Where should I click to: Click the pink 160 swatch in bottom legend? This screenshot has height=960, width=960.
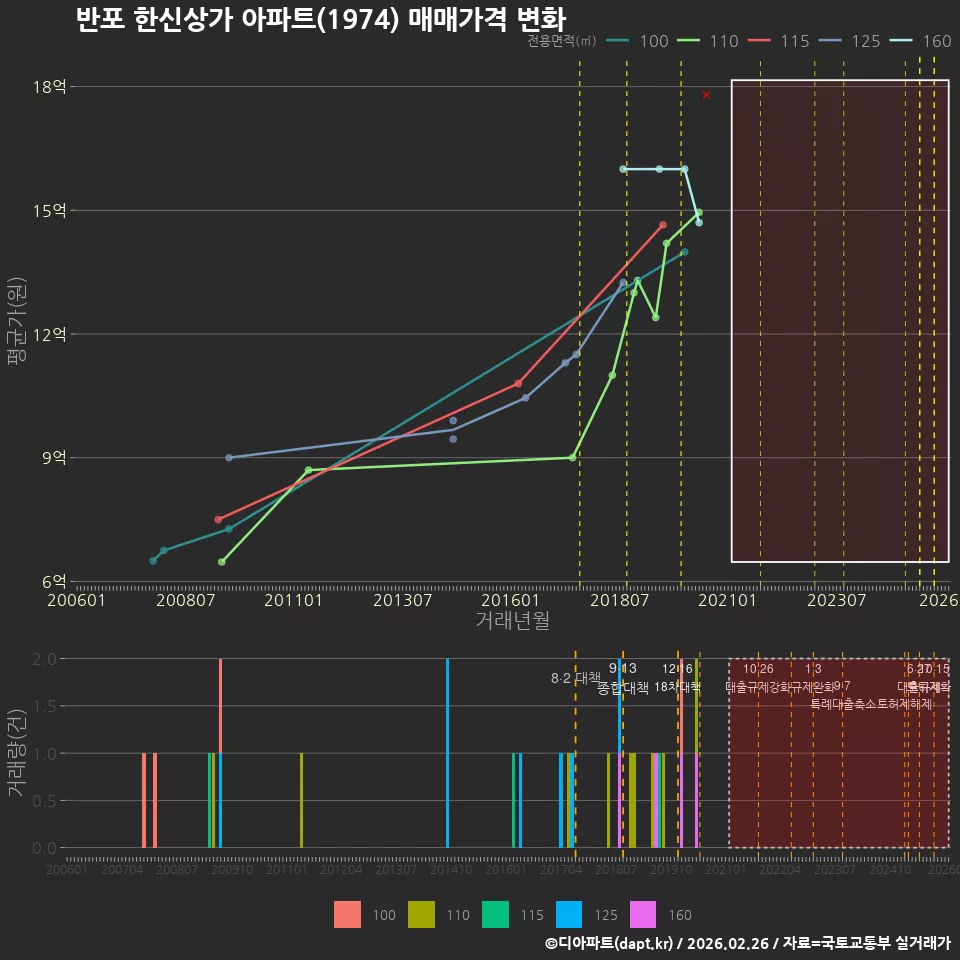[x=643, y=915]
